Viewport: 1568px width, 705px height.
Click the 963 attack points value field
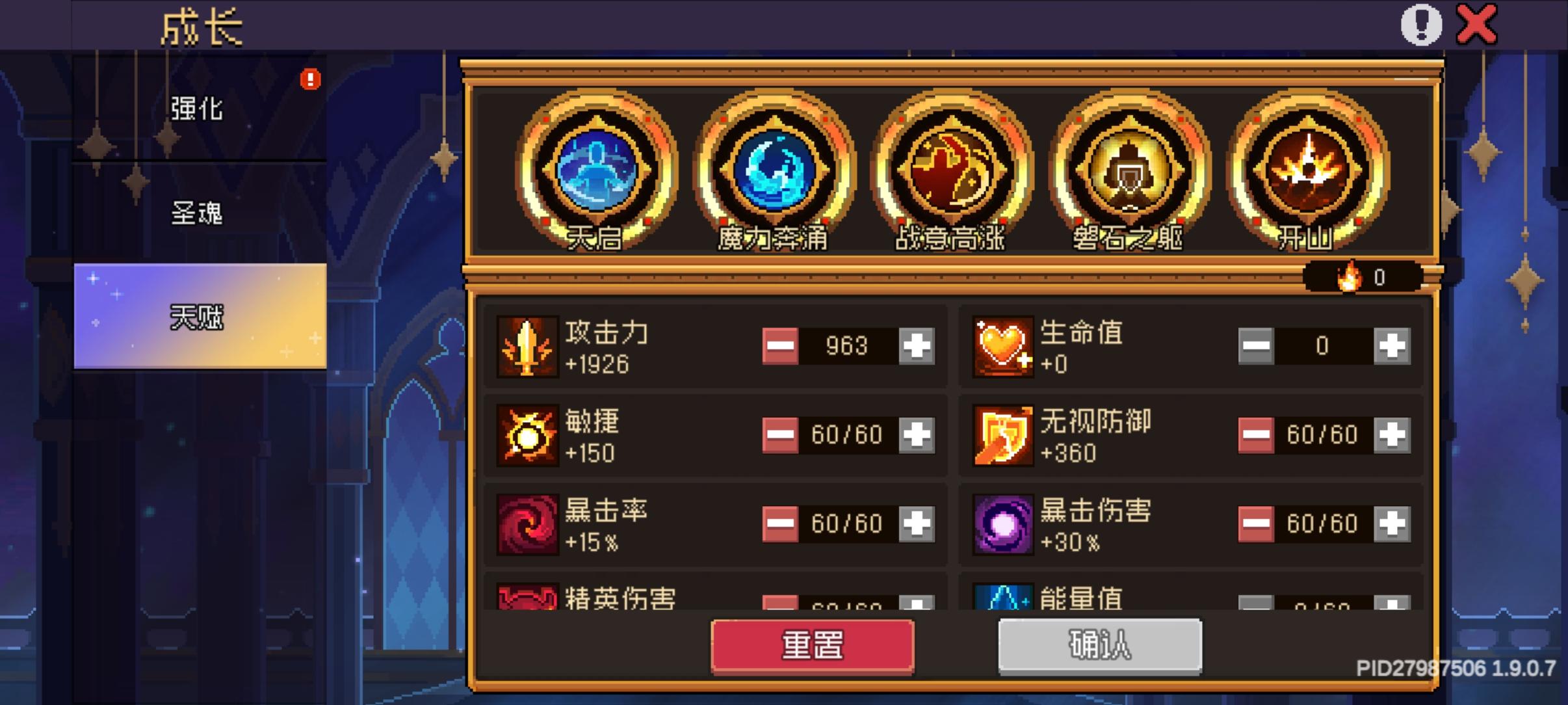[848, 345]
